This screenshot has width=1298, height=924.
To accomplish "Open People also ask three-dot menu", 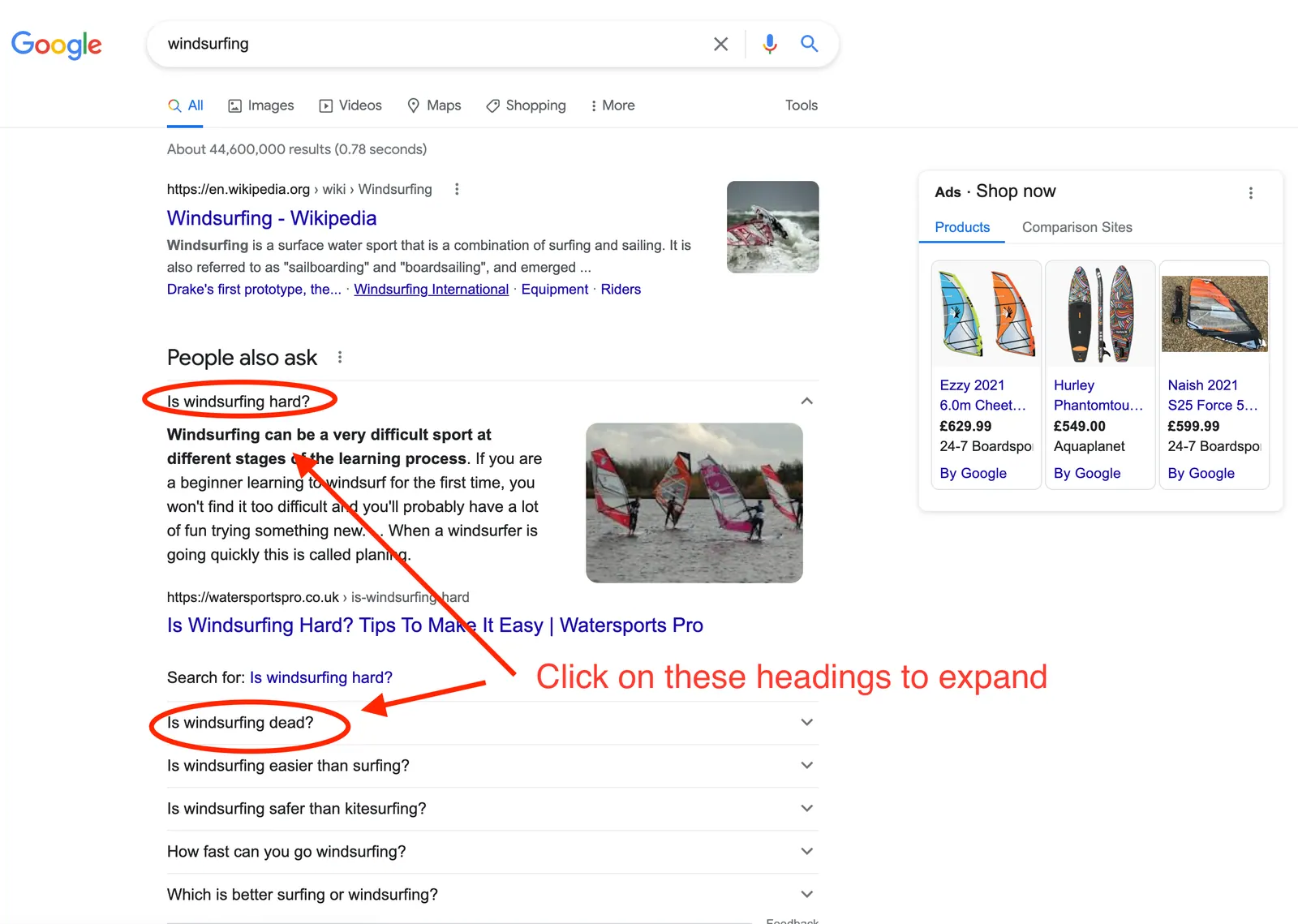I will click(x=340, y=357).
